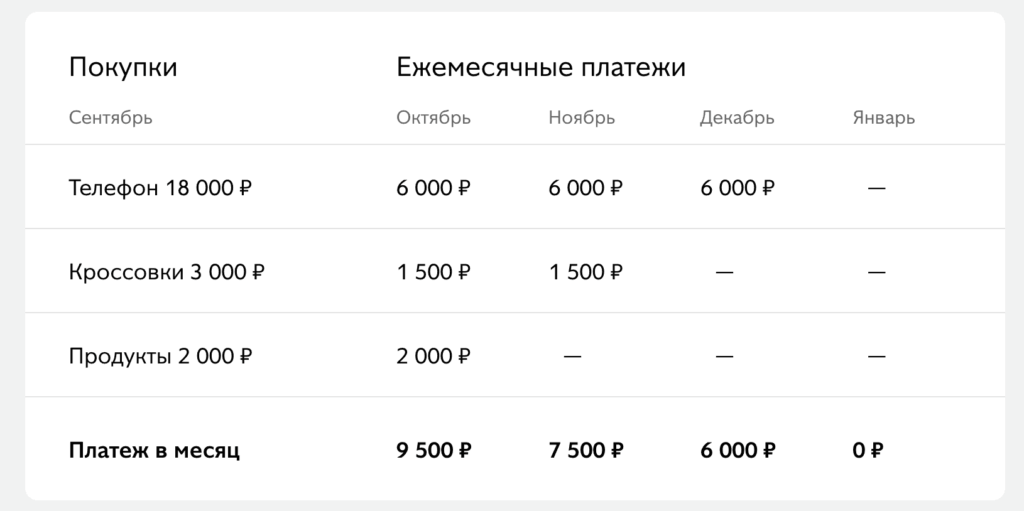
Task: Click the Платеж в месяц row label
Action: [x=154, y=451]
